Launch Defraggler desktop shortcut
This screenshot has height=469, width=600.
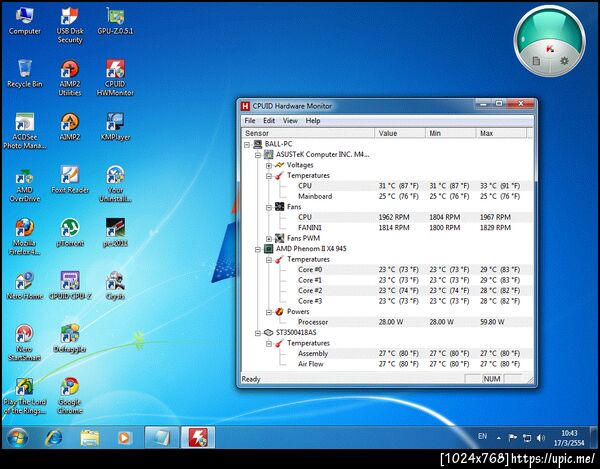[70, 339]
